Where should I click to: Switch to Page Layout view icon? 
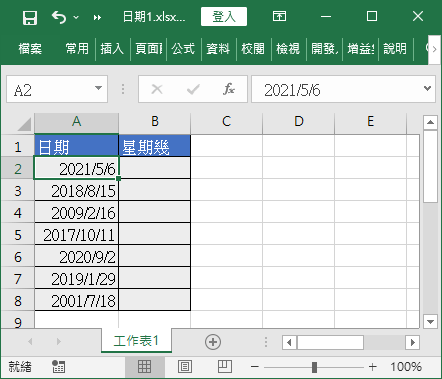click(185, 367)
